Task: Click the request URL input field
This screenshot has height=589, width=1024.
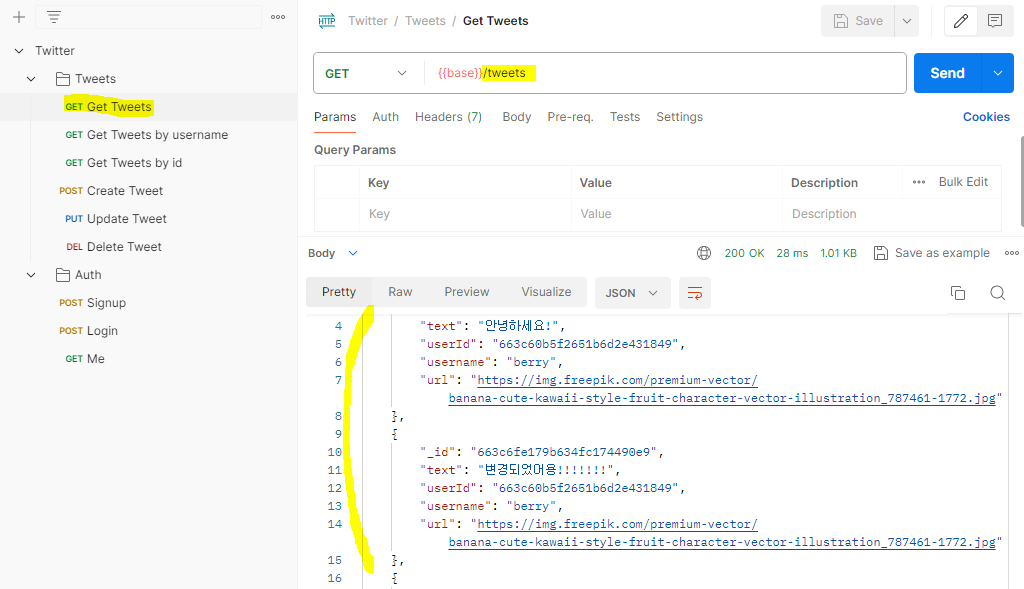Action: tap(665, 73)
